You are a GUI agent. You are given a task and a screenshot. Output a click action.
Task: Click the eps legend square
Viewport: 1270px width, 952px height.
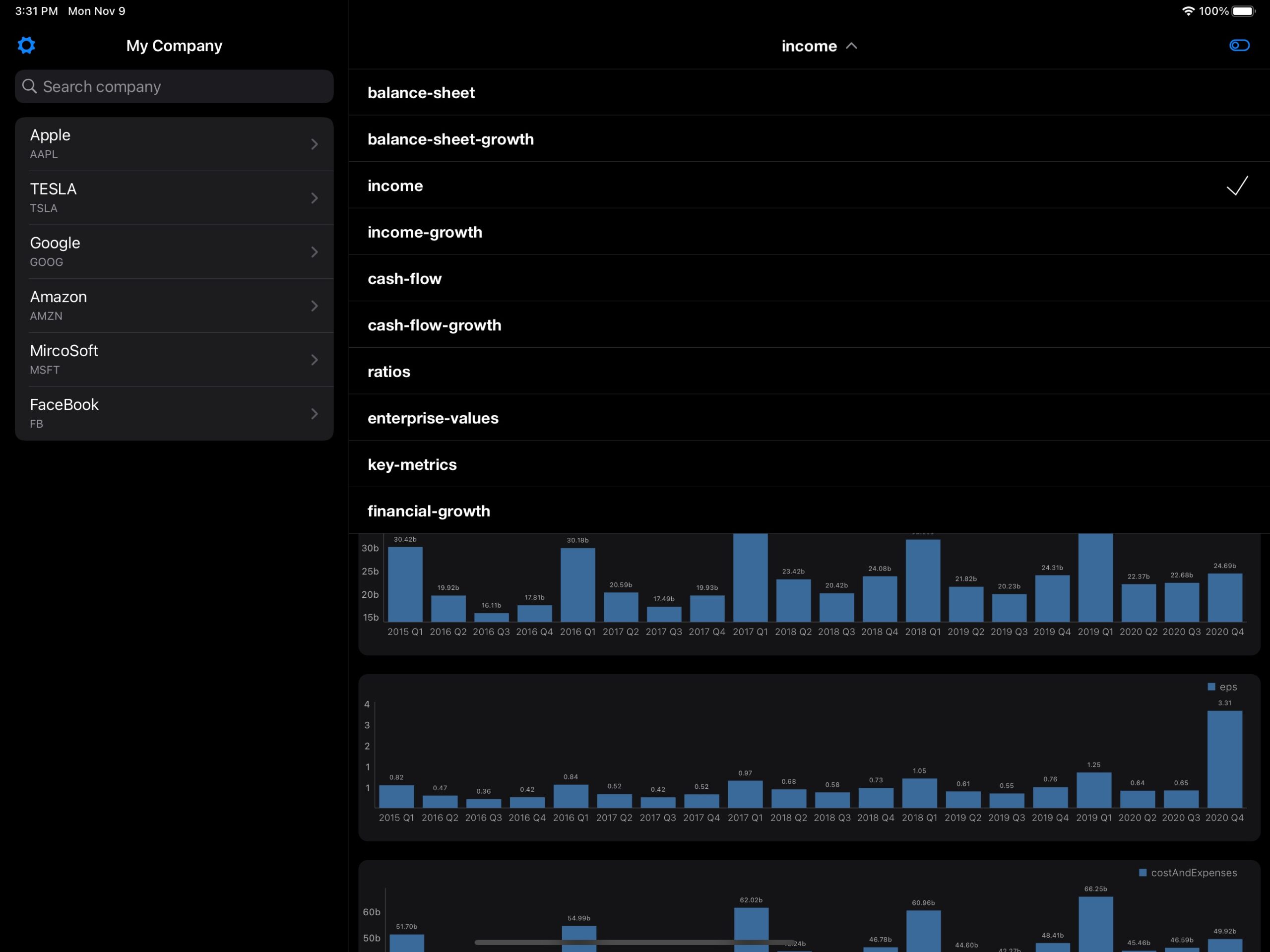point(1211,687)
